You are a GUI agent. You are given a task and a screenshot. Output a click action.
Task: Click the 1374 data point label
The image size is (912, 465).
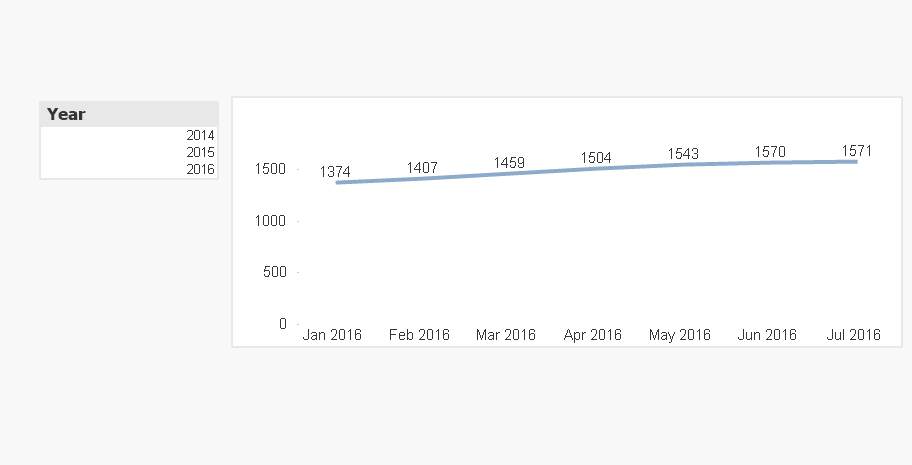[335, 172]
